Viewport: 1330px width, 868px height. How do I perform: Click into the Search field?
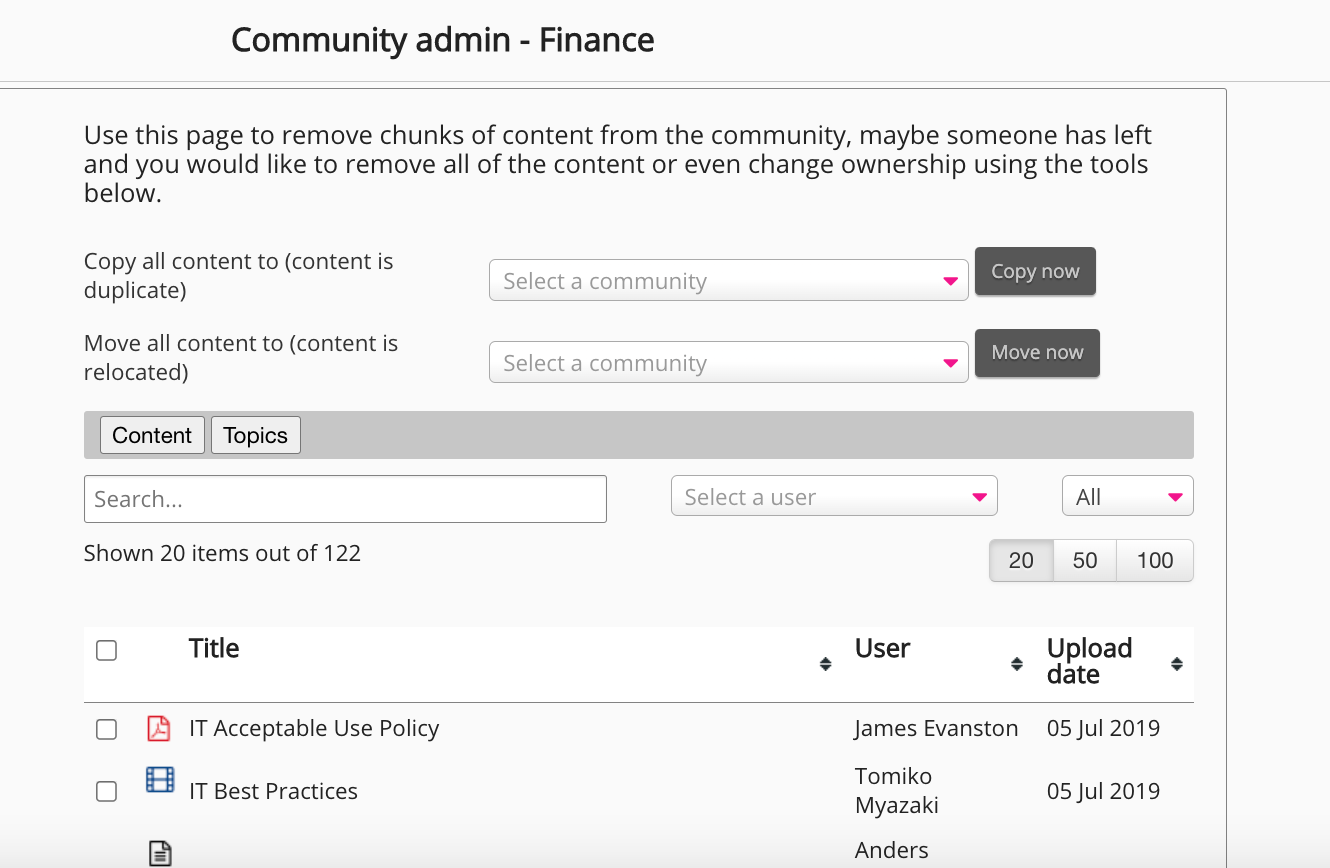click(345, 499)
